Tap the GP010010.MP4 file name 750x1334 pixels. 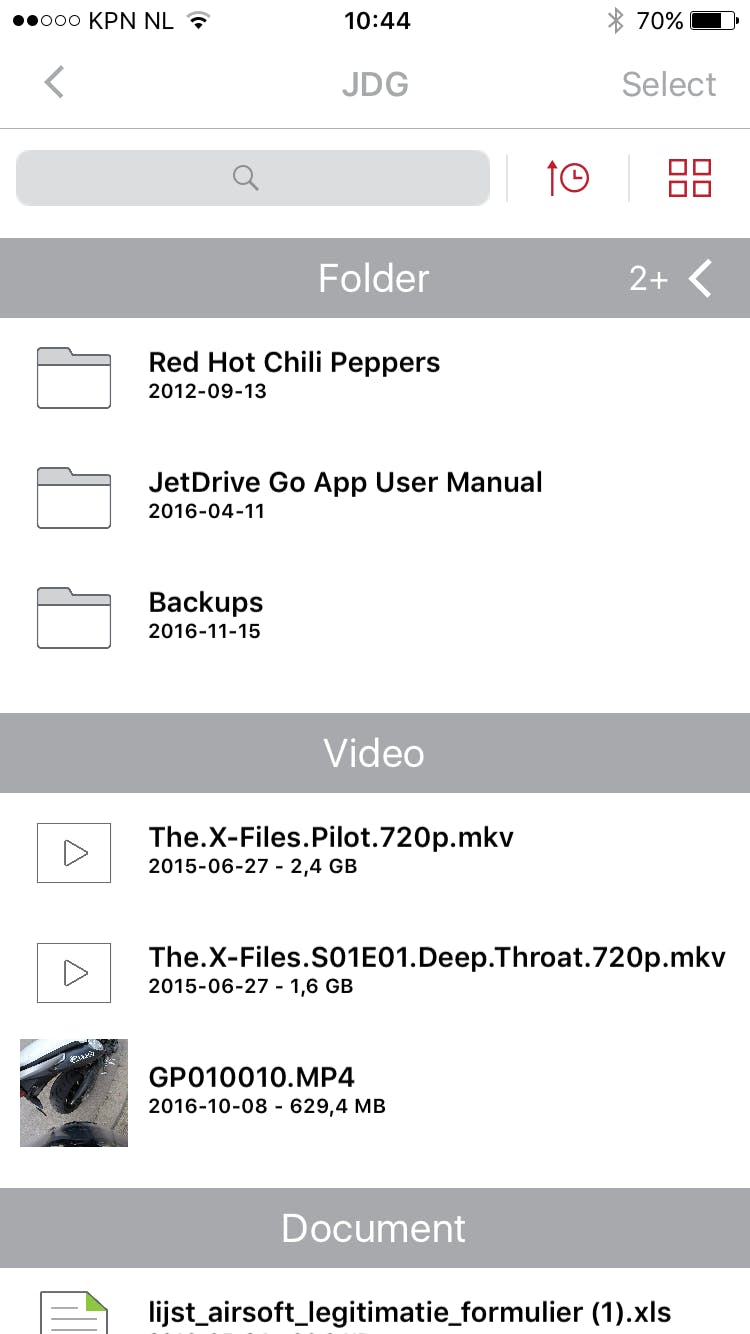[251, 1077]
